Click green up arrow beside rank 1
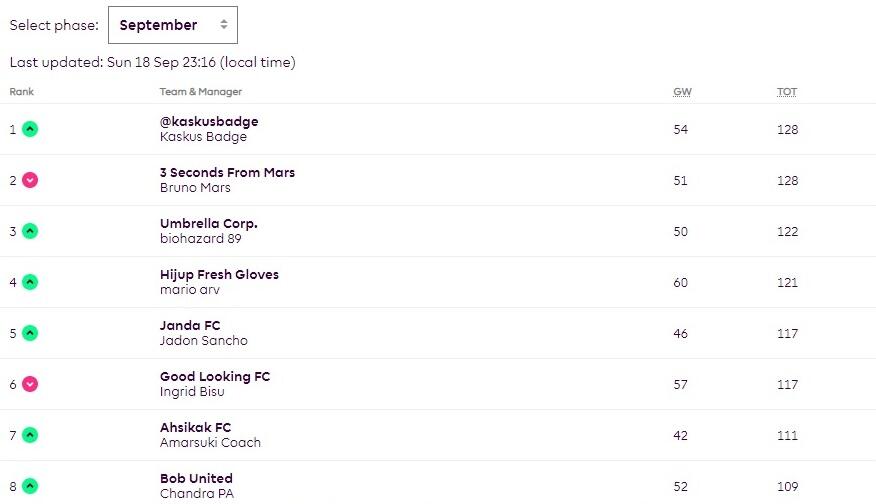Viewport: 876px width, 504px height. (30, 129)
